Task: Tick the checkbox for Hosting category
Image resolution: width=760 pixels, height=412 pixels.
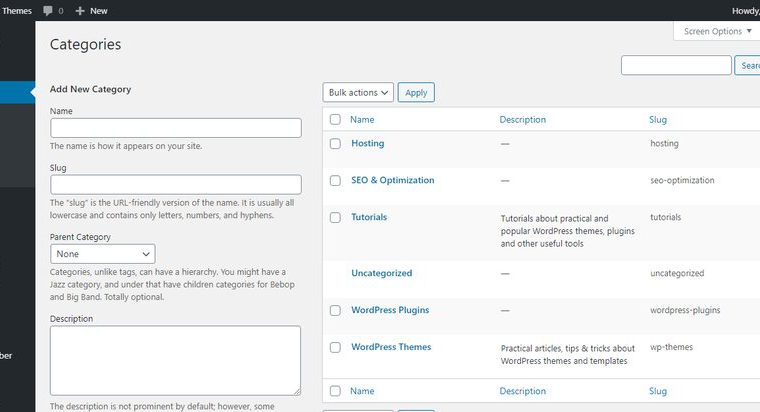Action: coord(335,143)
